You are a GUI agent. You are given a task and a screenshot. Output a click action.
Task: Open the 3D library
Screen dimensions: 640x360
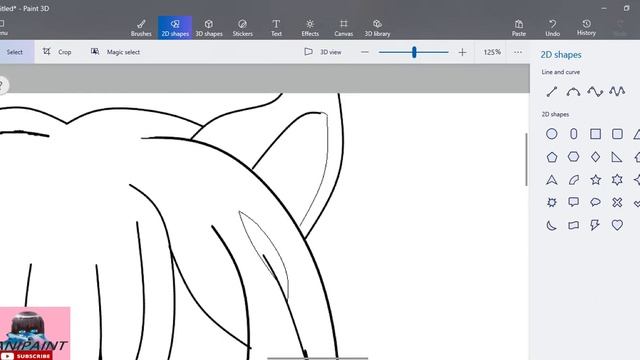pos(377,28)
